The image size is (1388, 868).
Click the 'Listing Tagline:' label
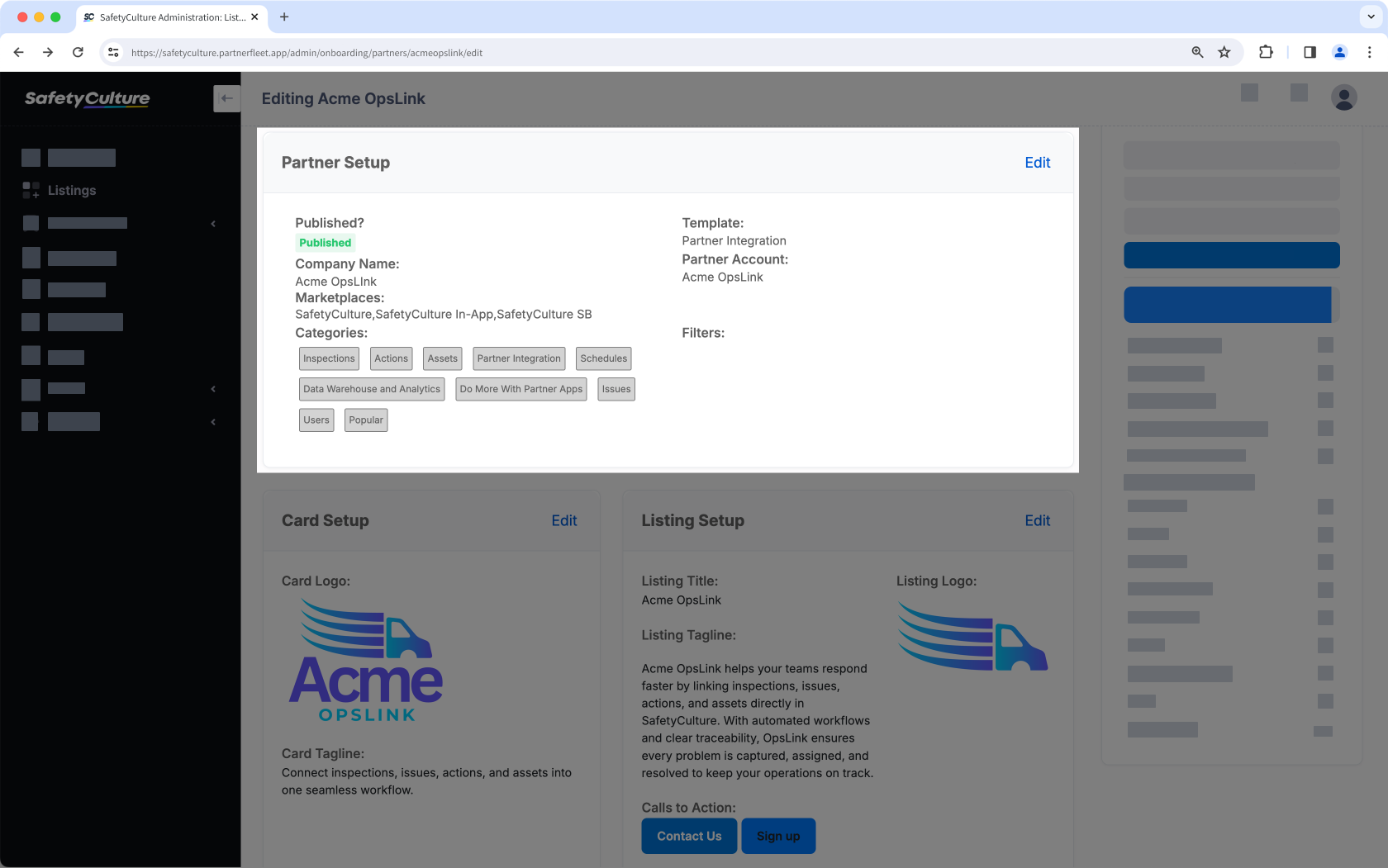pyautogui.click(x=689, y=635)
